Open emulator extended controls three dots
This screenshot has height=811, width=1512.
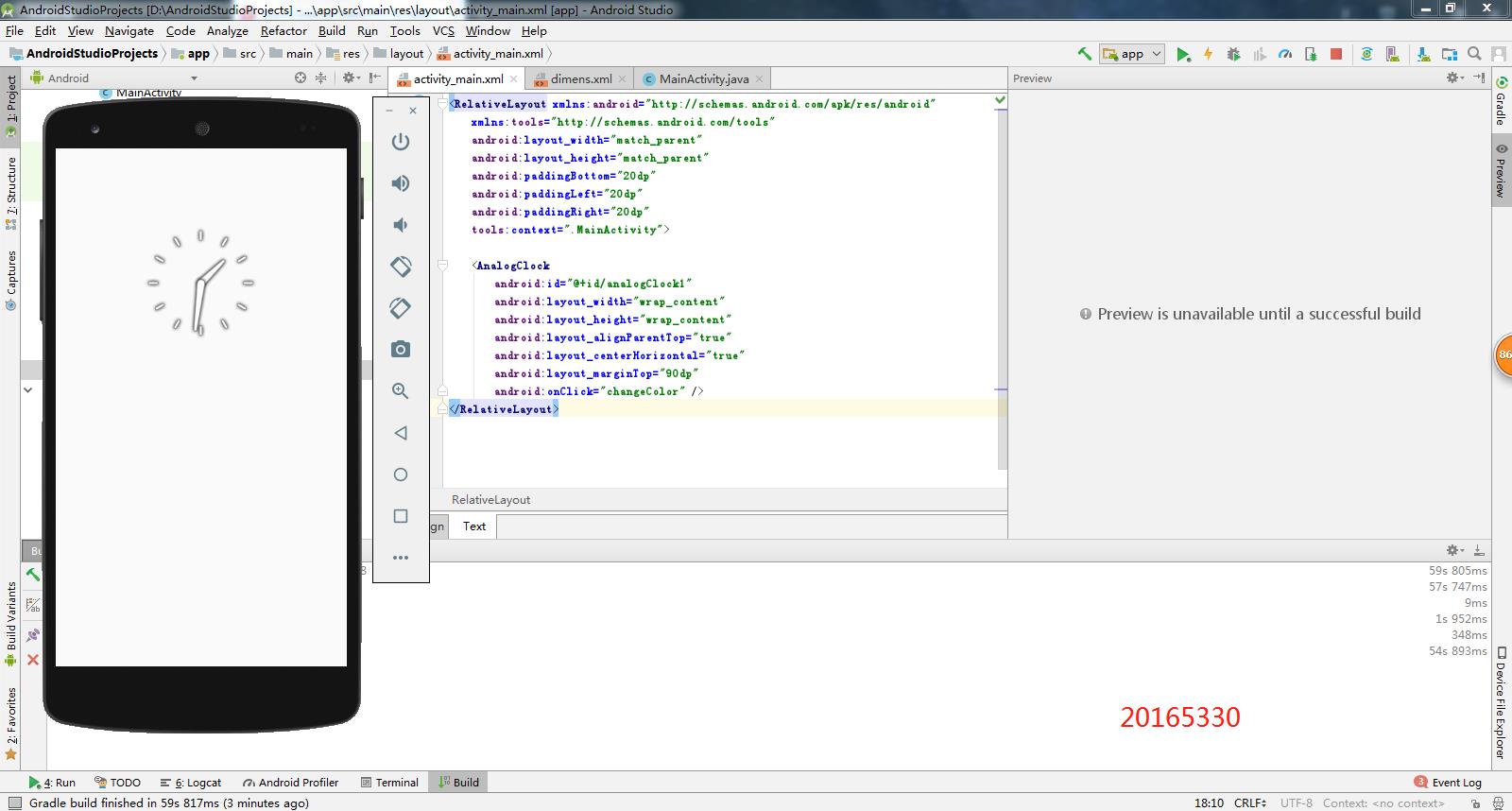pos(401,558)
